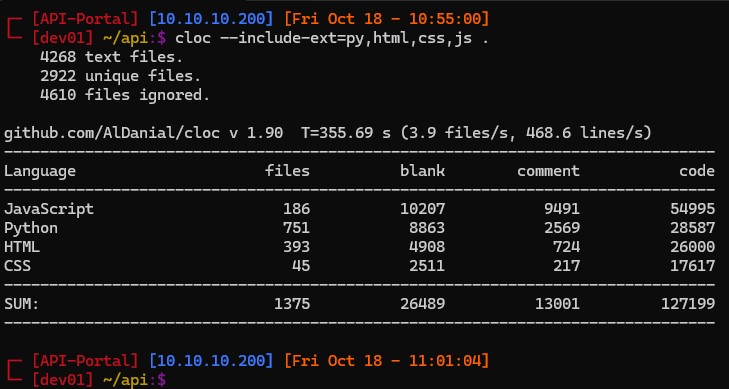
Task: Click the cloc command text in prompt
Action: click(332, 38)
